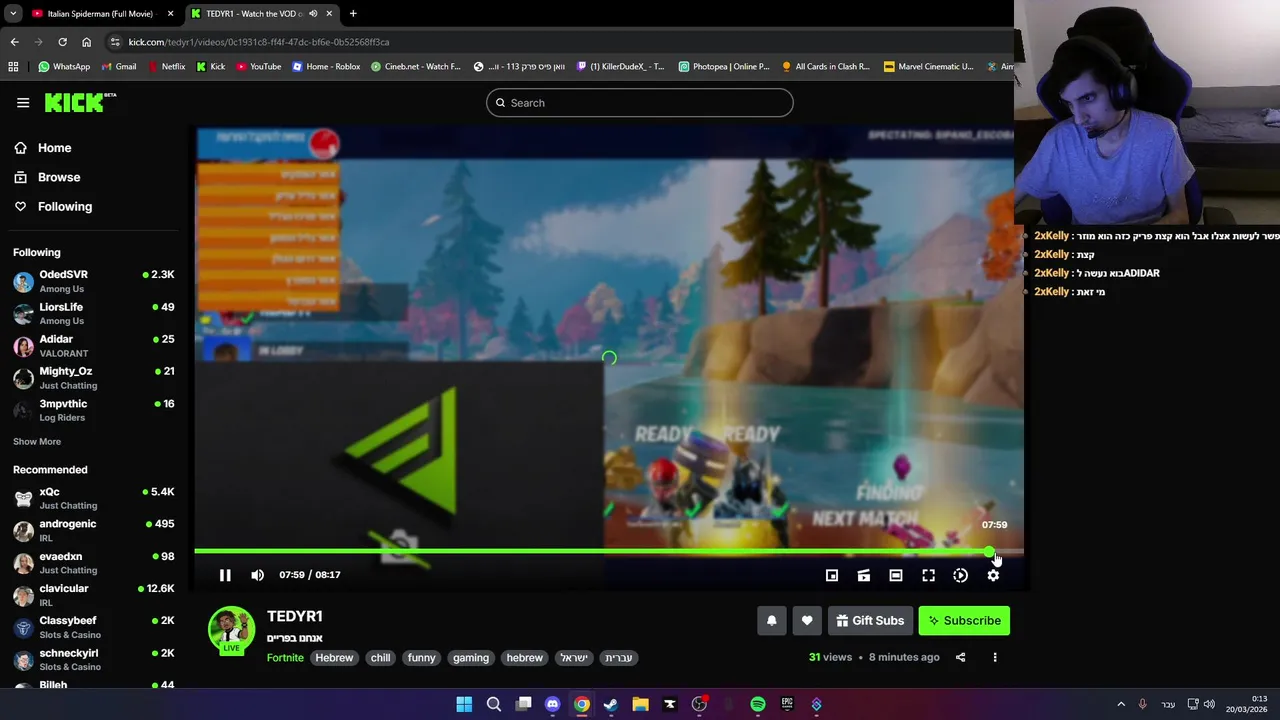The image size is (1280, 720).
Task: Click the Kick logo
Action: coord(80,102)
